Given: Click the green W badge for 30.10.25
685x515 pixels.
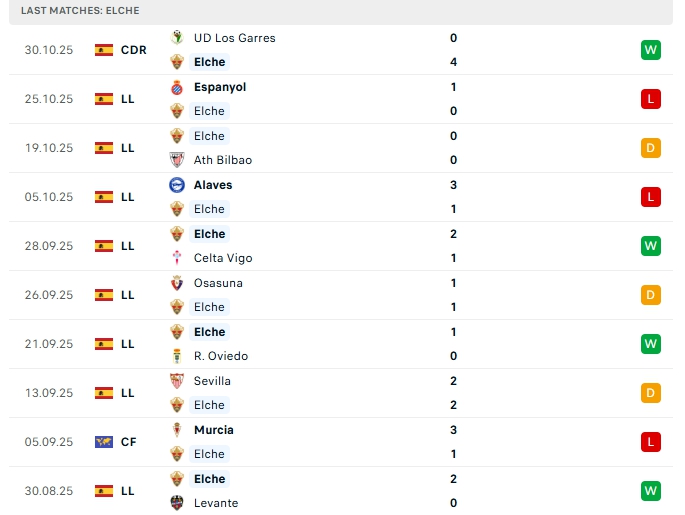Looking at the screenshot, I should pyautogui.click(x=651, y=50).
